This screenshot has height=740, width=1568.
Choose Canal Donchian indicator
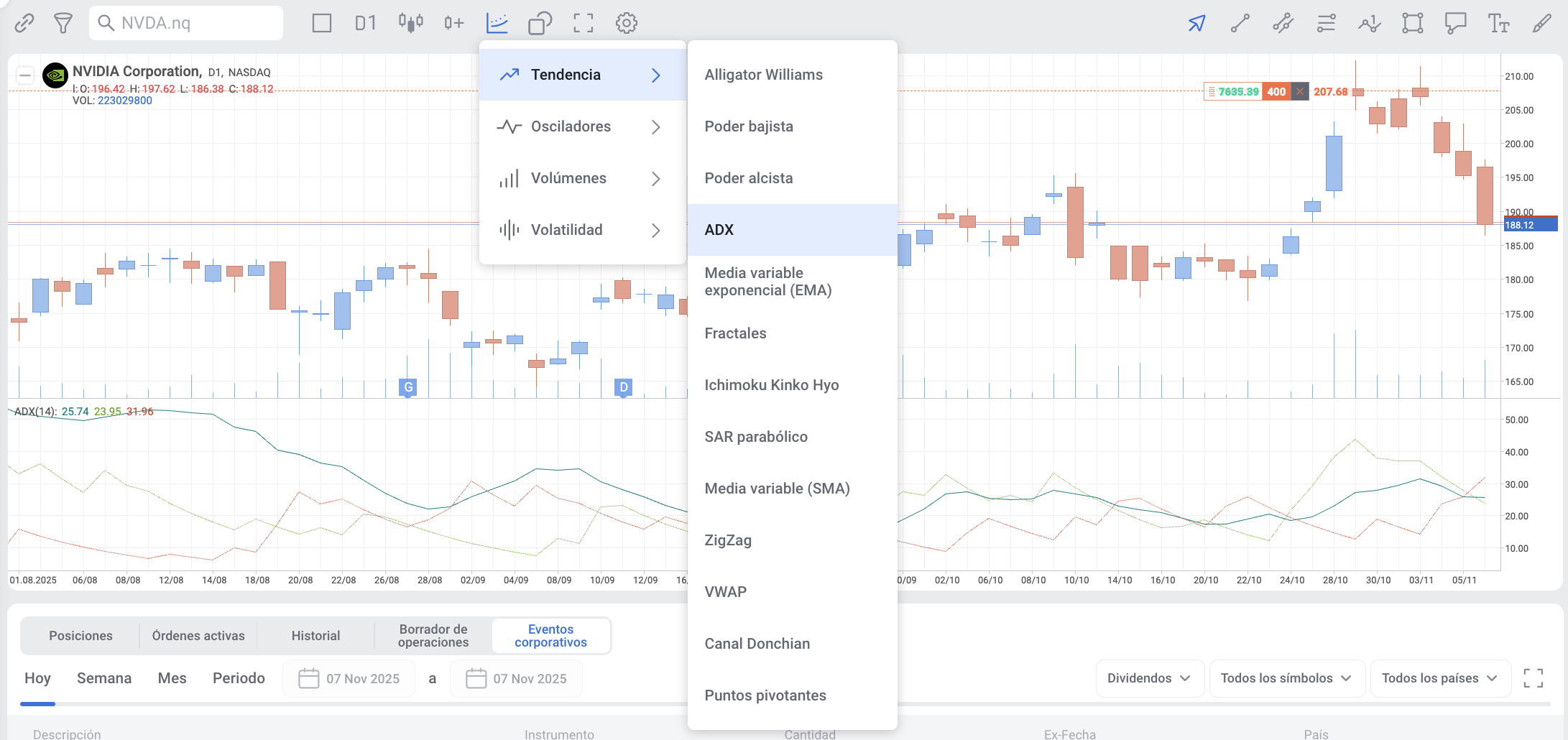point(793,644)
